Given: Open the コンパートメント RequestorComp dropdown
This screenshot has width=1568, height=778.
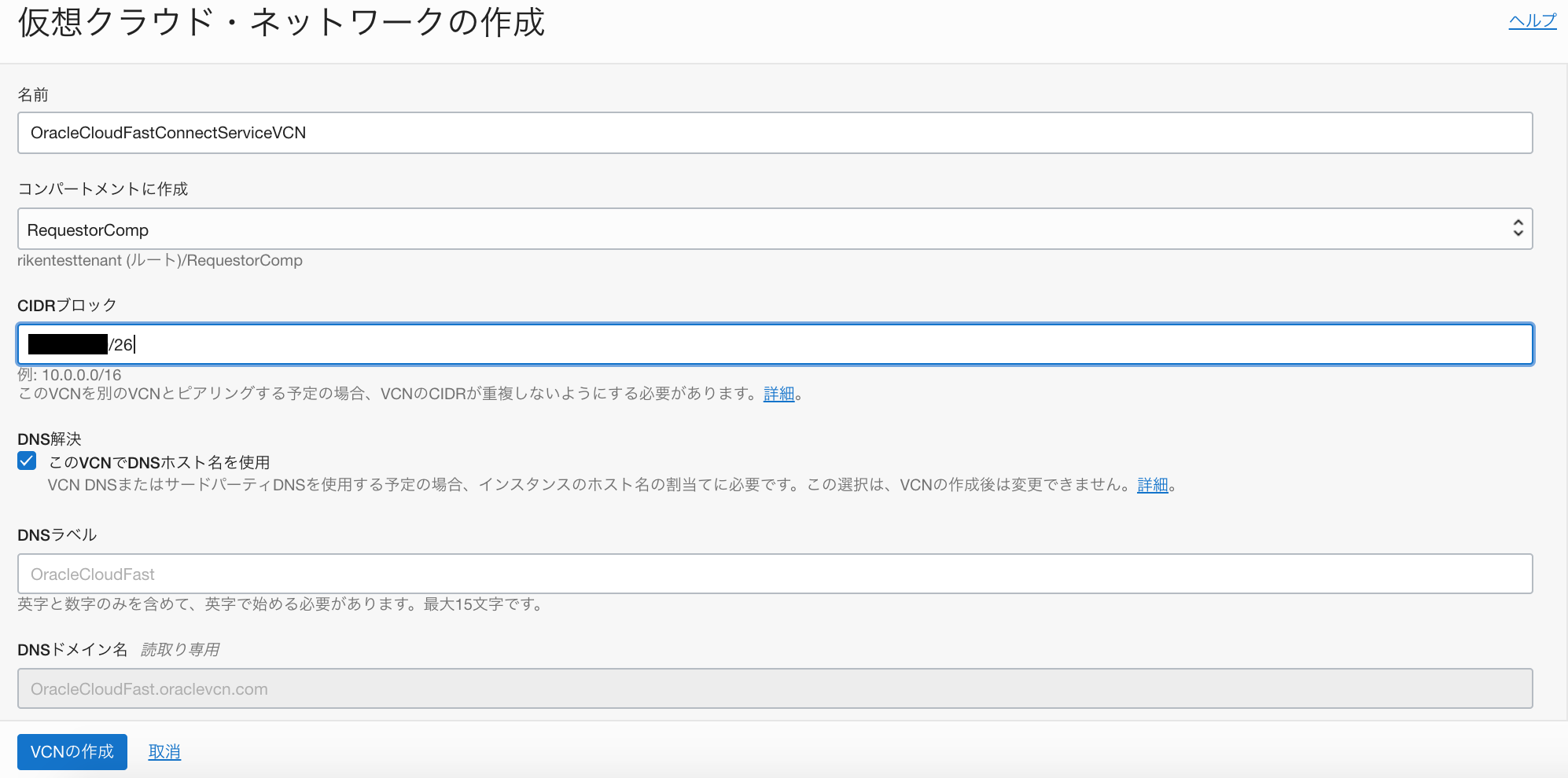Looking at the screenshot, I should click(x=775, y=229).
